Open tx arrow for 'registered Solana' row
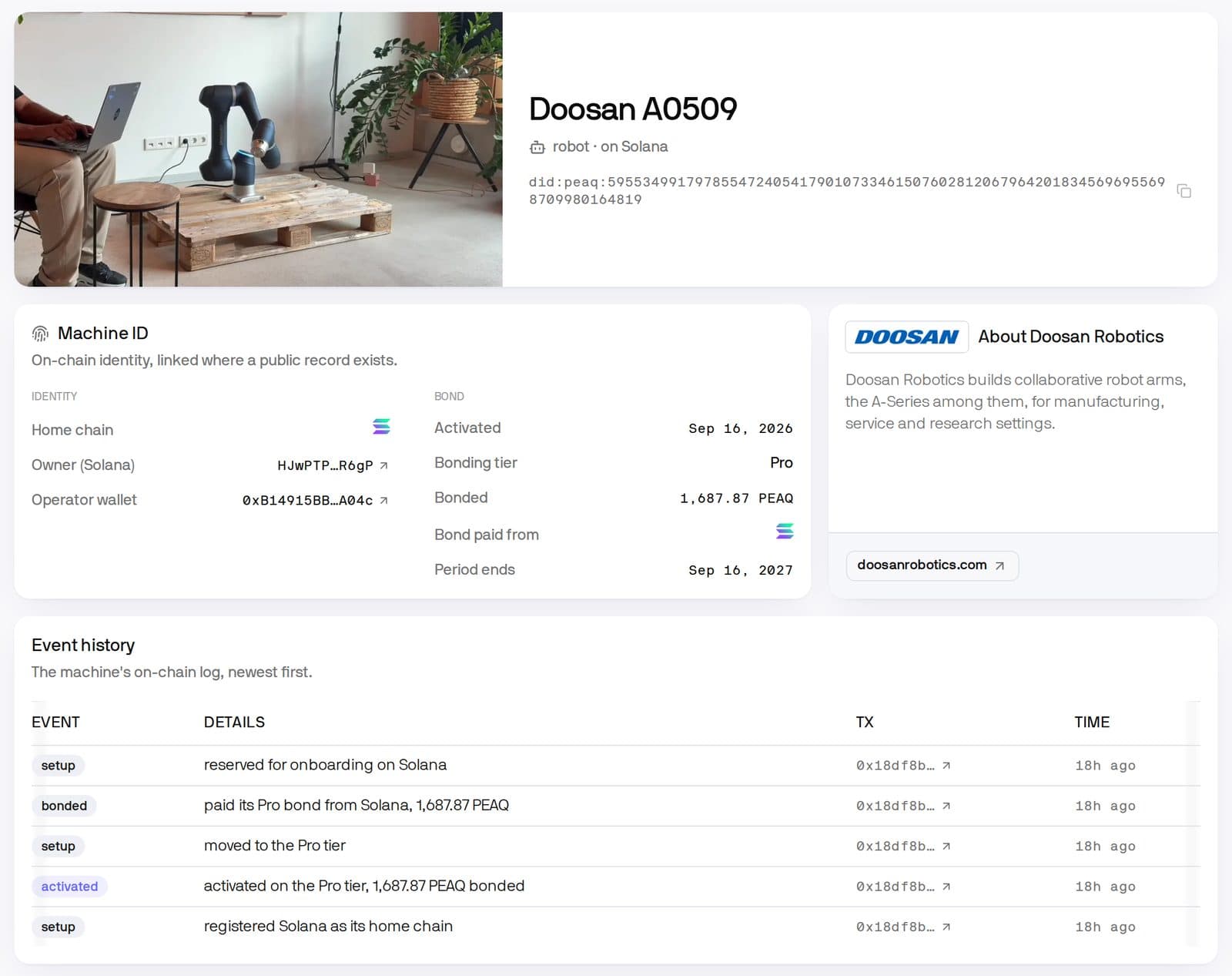The height and width of the screenshot is (976, 1232). (946, 927)
